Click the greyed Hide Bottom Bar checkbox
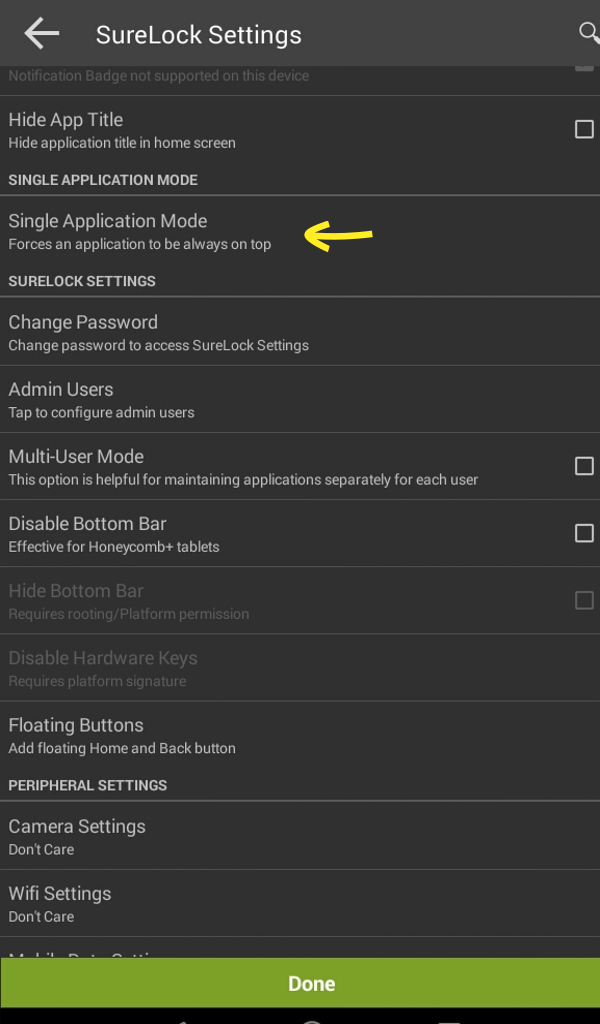 [x=584, y=600]
